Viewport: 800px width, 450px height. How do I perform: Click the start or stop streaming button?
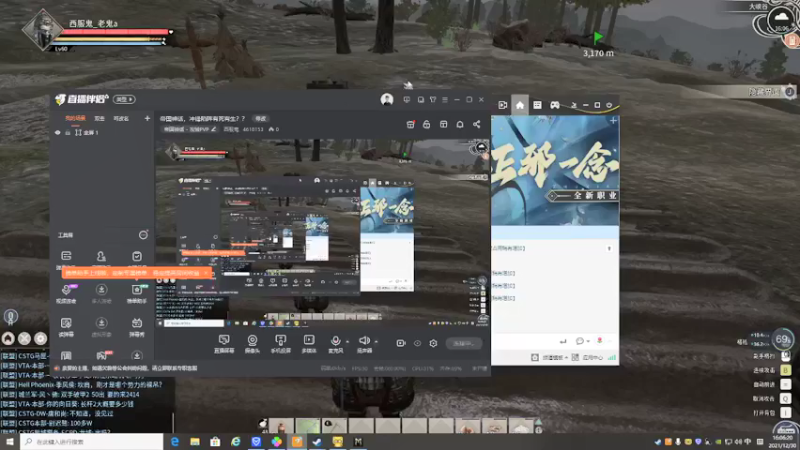tap(463, 343)
